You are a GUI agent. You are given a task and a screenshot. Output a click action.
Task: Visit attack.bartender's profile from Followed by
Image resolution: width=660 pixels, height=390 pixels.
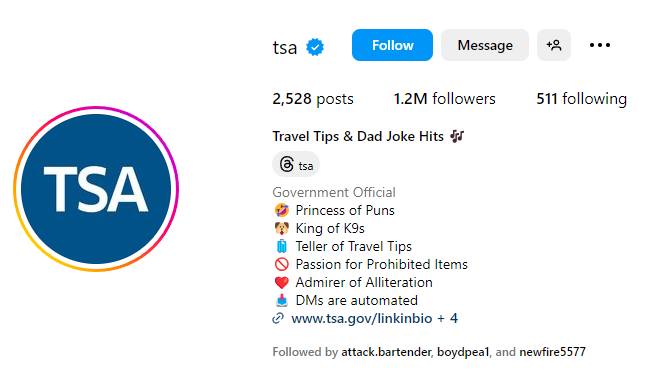[386, 352]
